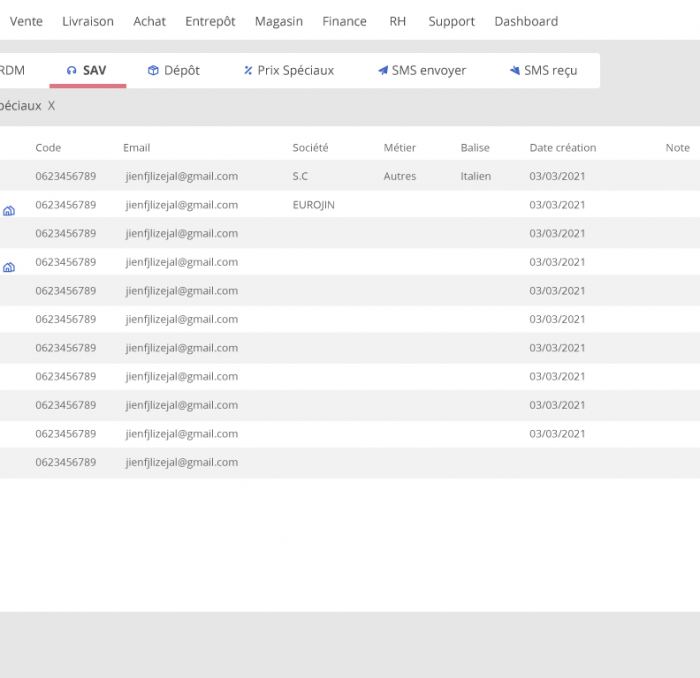
Task: Click the percent icon for Prix Spéciaux
Action: (248, 71)
